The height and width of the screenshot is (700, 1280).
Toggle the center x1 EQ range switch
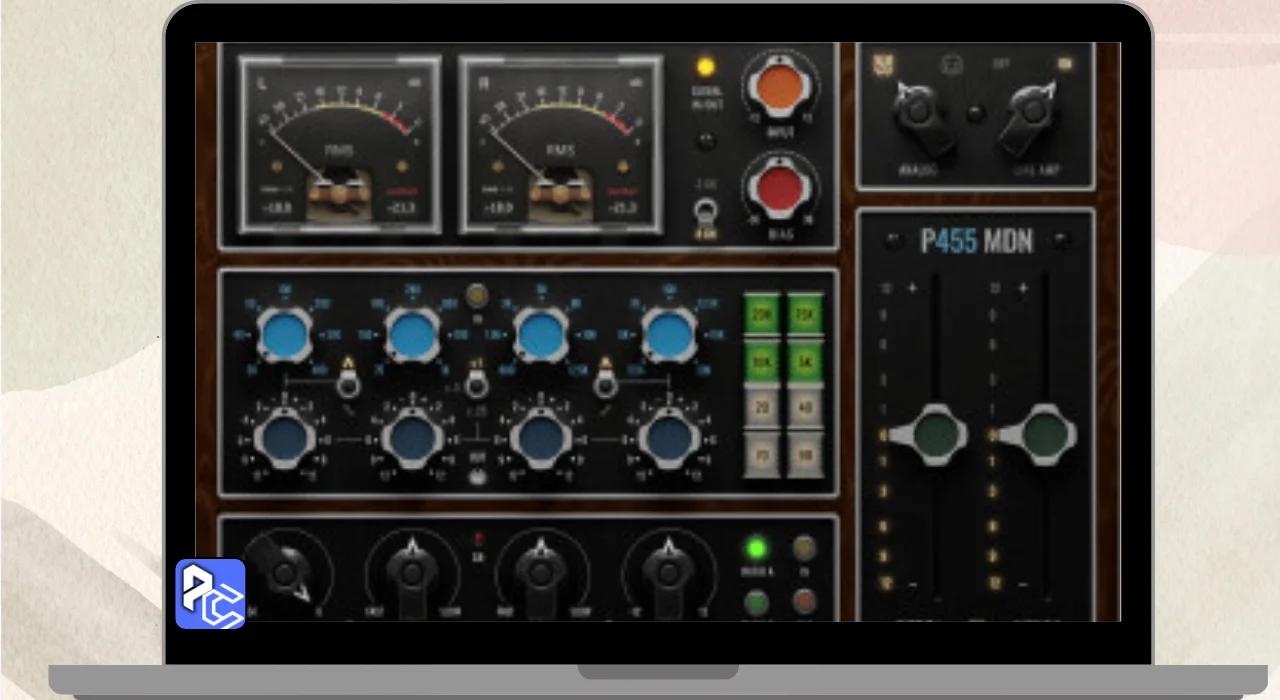477,383
